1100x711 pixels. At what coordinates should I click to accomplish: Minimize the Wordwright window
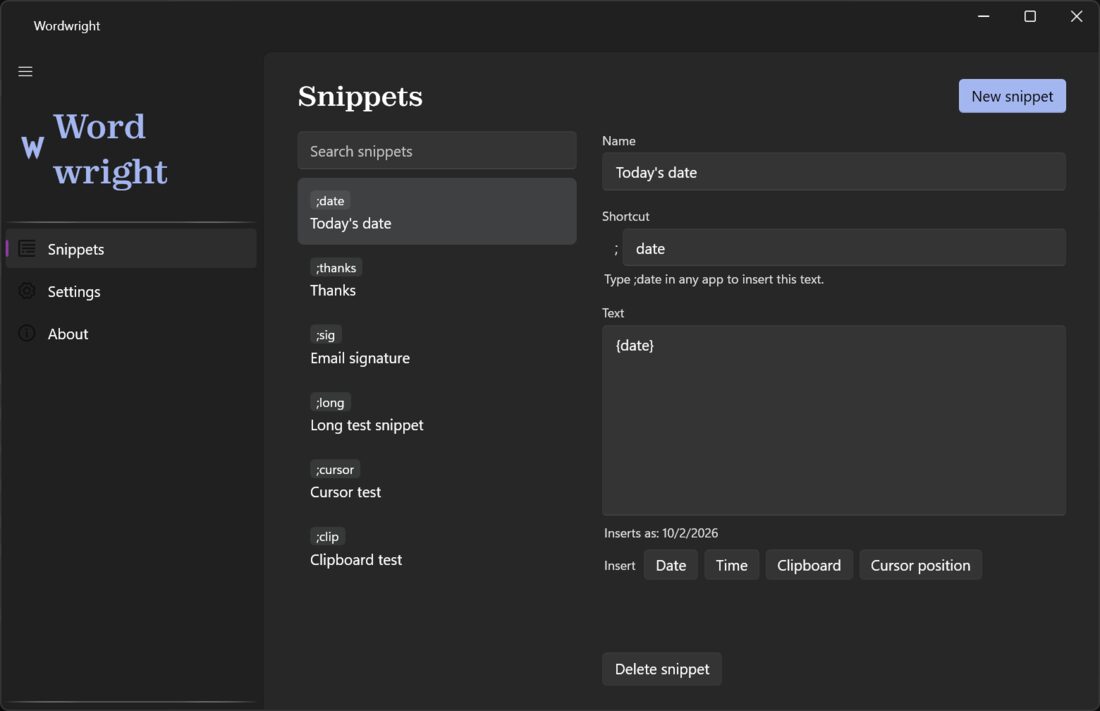984,16
